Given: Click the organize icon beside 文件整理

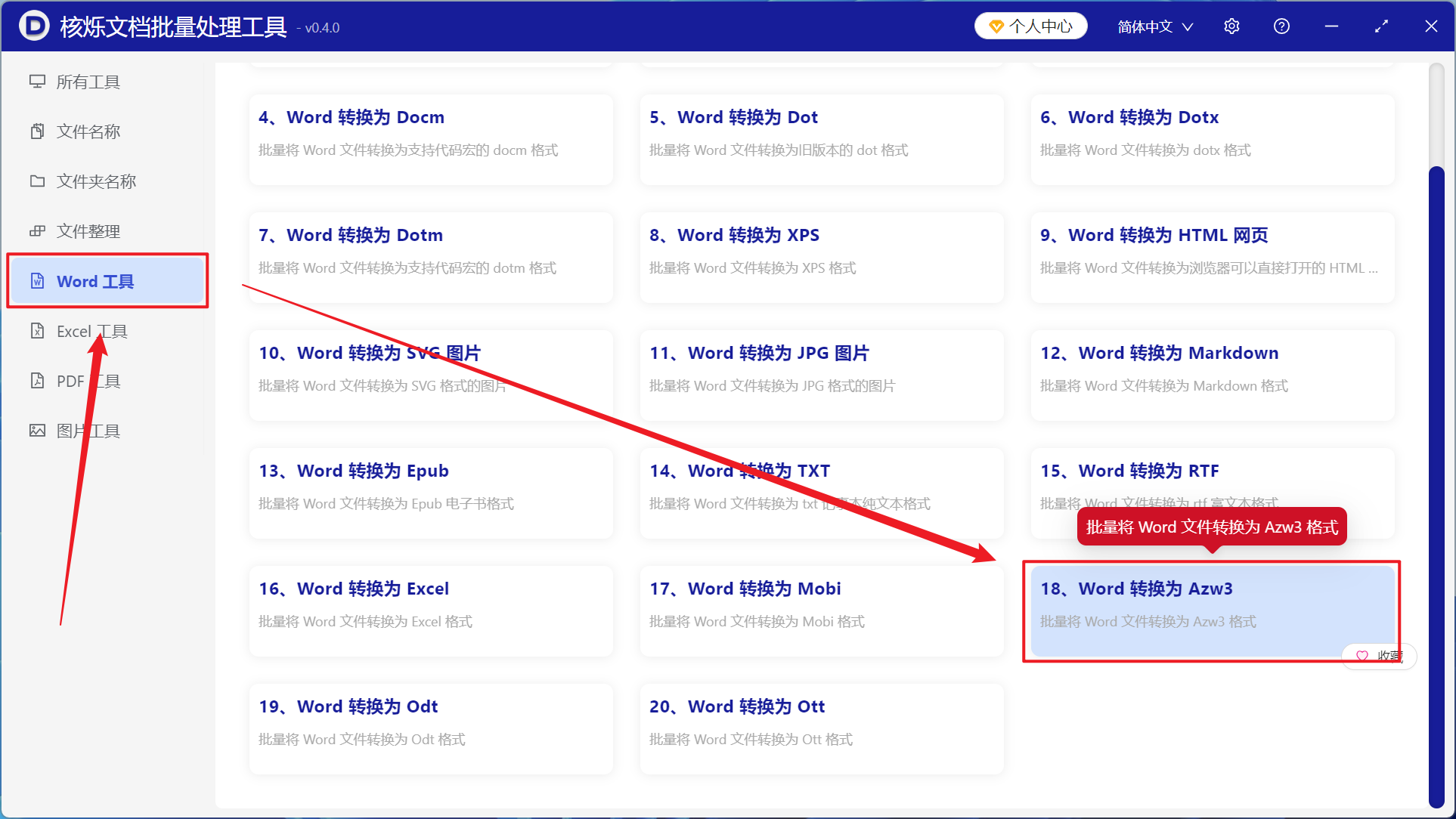Looking at the screenshot, I should (37, 231).
